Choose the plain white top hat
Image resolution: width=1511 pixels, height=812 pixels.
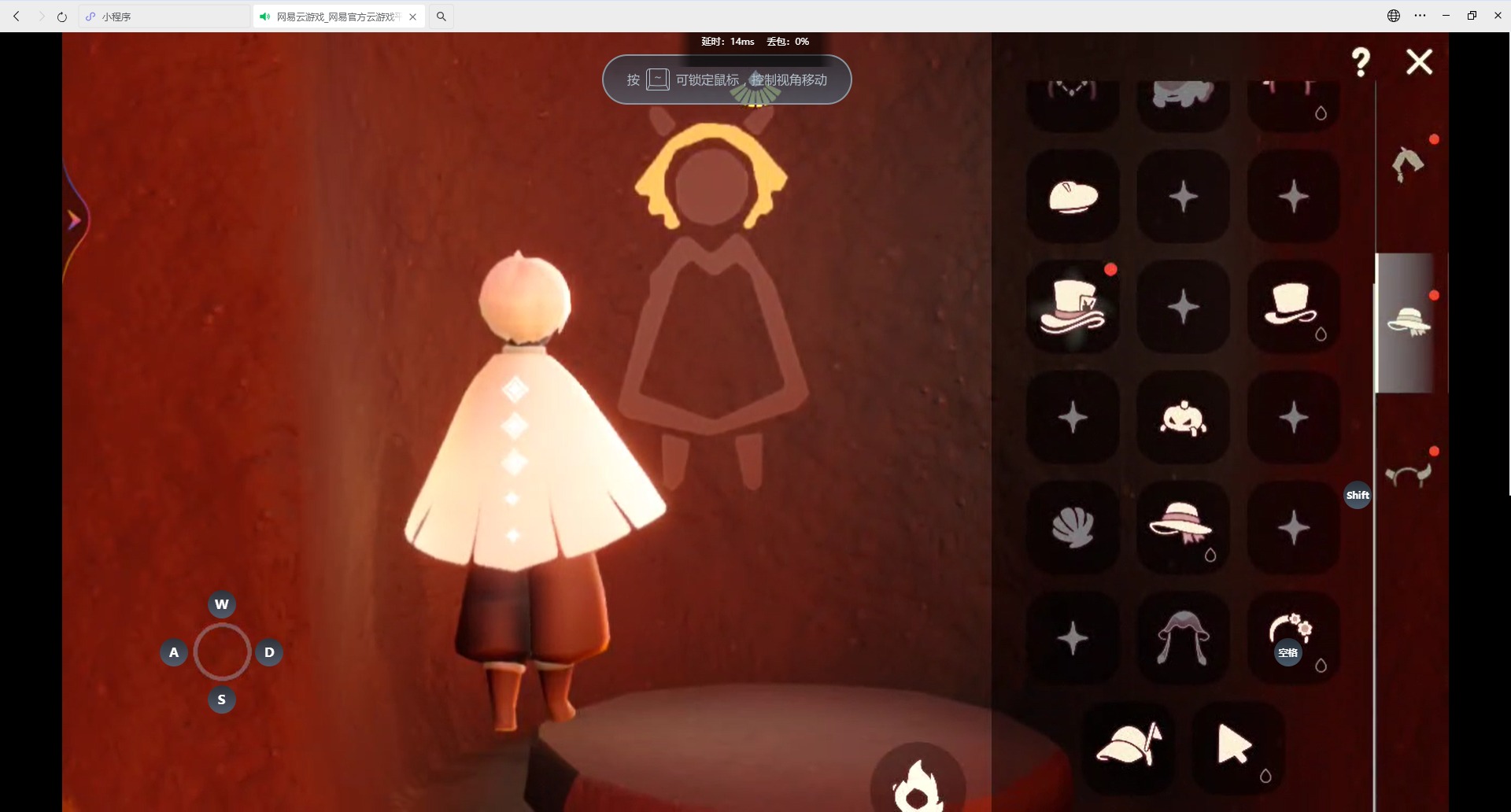pyautogui.click(x=1293, y=307)
